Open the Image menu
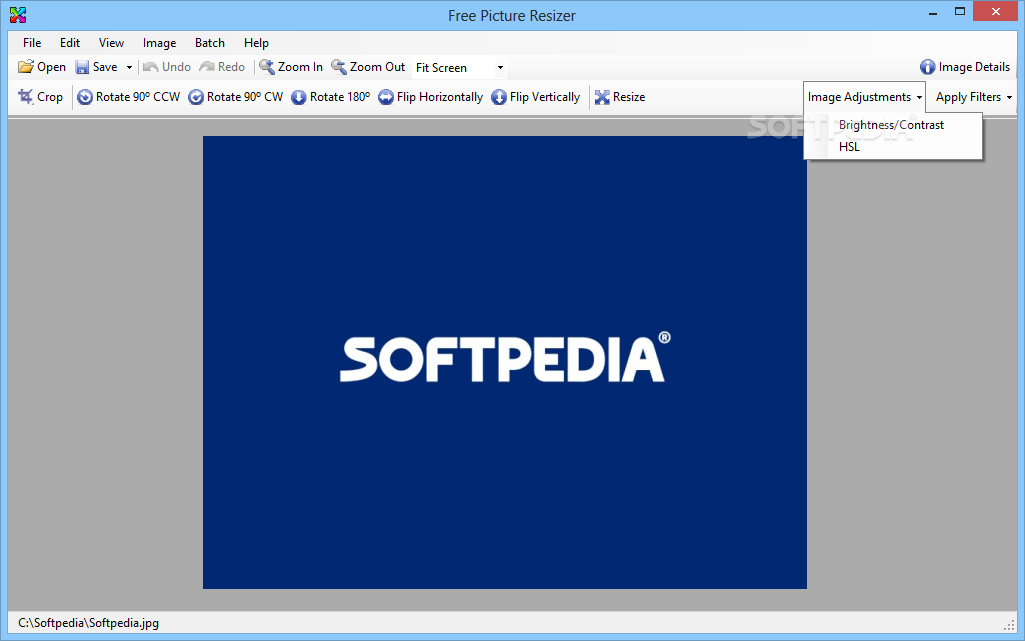1025x641 pixels. pos(160,42)
